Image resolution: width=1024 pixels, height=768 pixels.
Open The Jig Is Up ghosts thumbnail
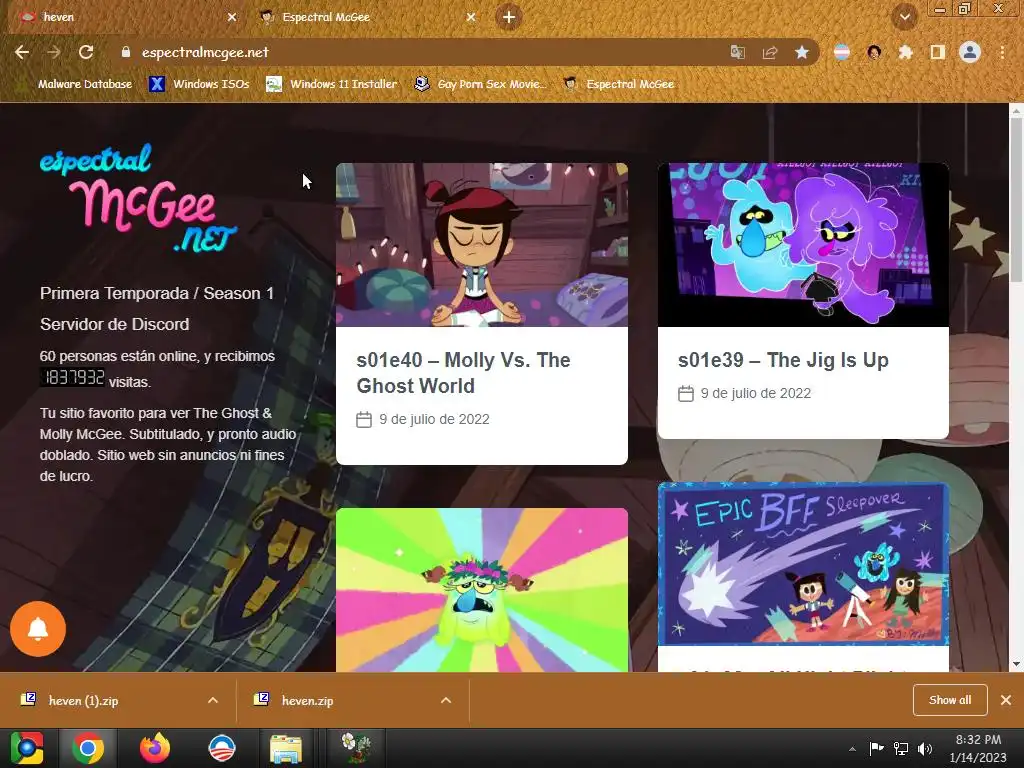click(x=803, y=245)
